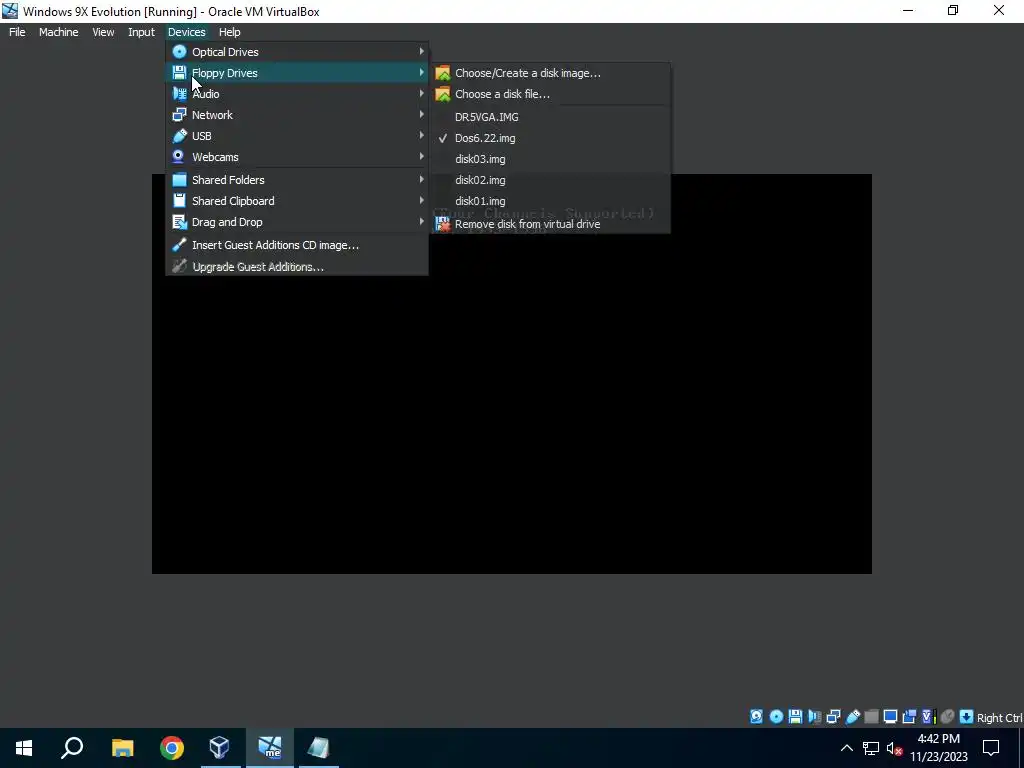Expand the Network submenu arrow
The height and width of the screenshot is (768, 1024).
pos(421,114)
